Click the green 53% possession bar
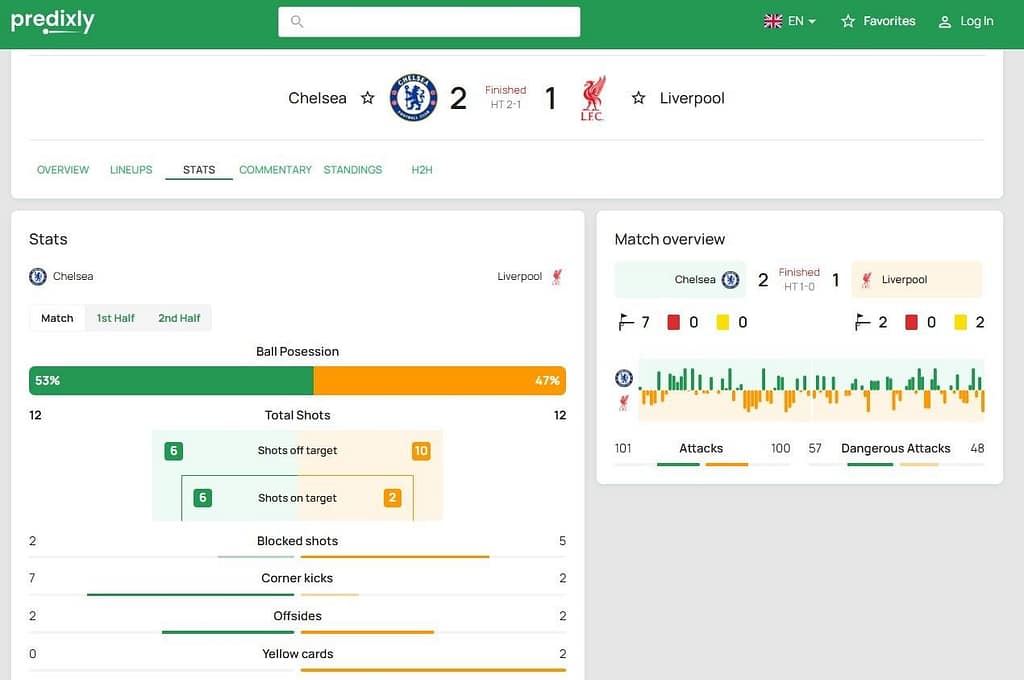This screenshot has width=1024, height=680. coord(171,381)
